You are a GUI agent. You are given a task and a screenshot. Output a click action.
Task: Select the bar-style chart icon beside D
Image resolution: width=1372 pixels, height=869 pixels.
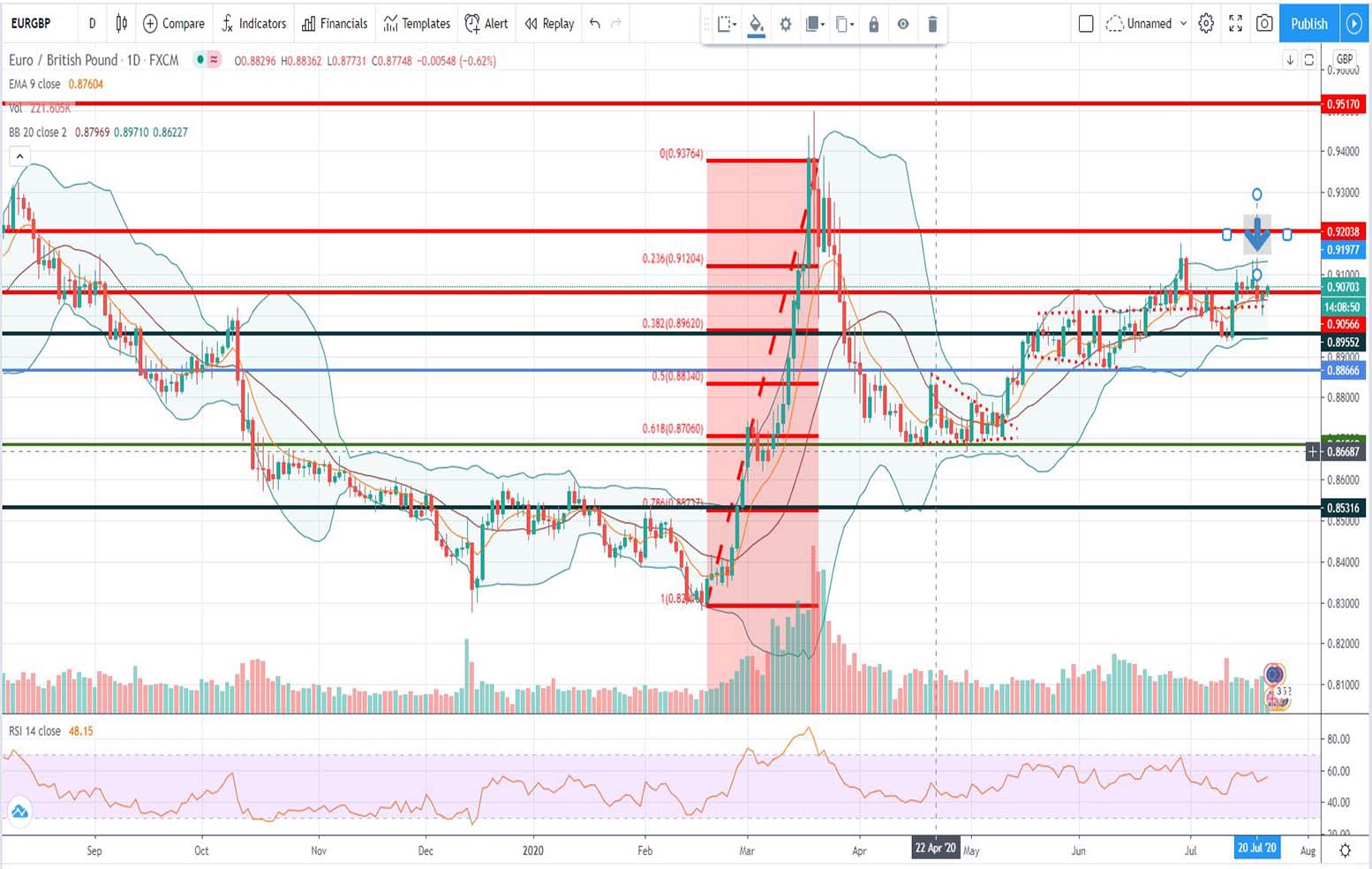(x=120, y=24)
